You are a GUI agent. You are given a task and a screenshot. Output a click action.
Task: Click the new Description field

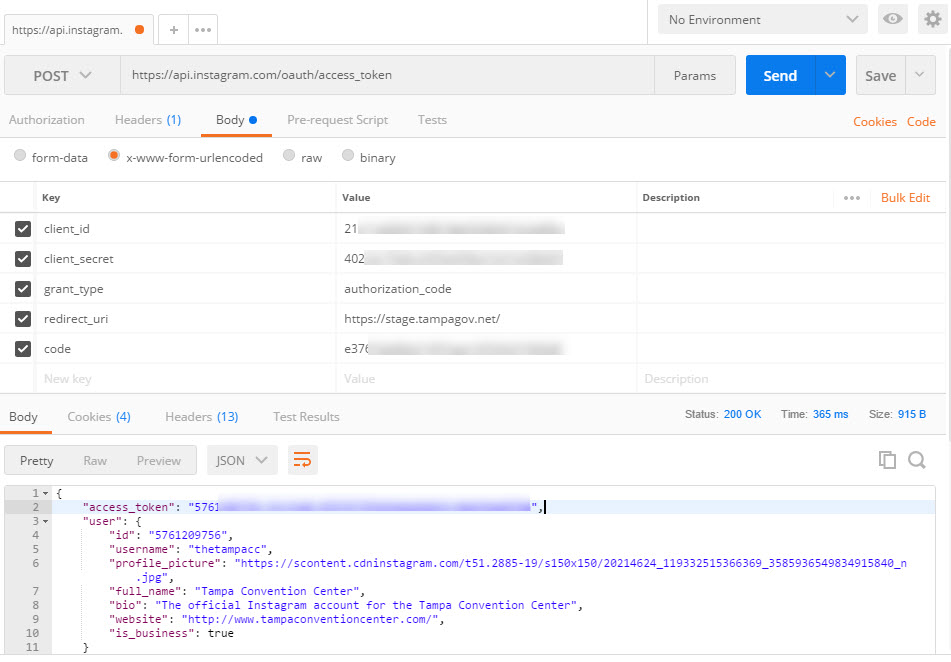pos(791,379)
